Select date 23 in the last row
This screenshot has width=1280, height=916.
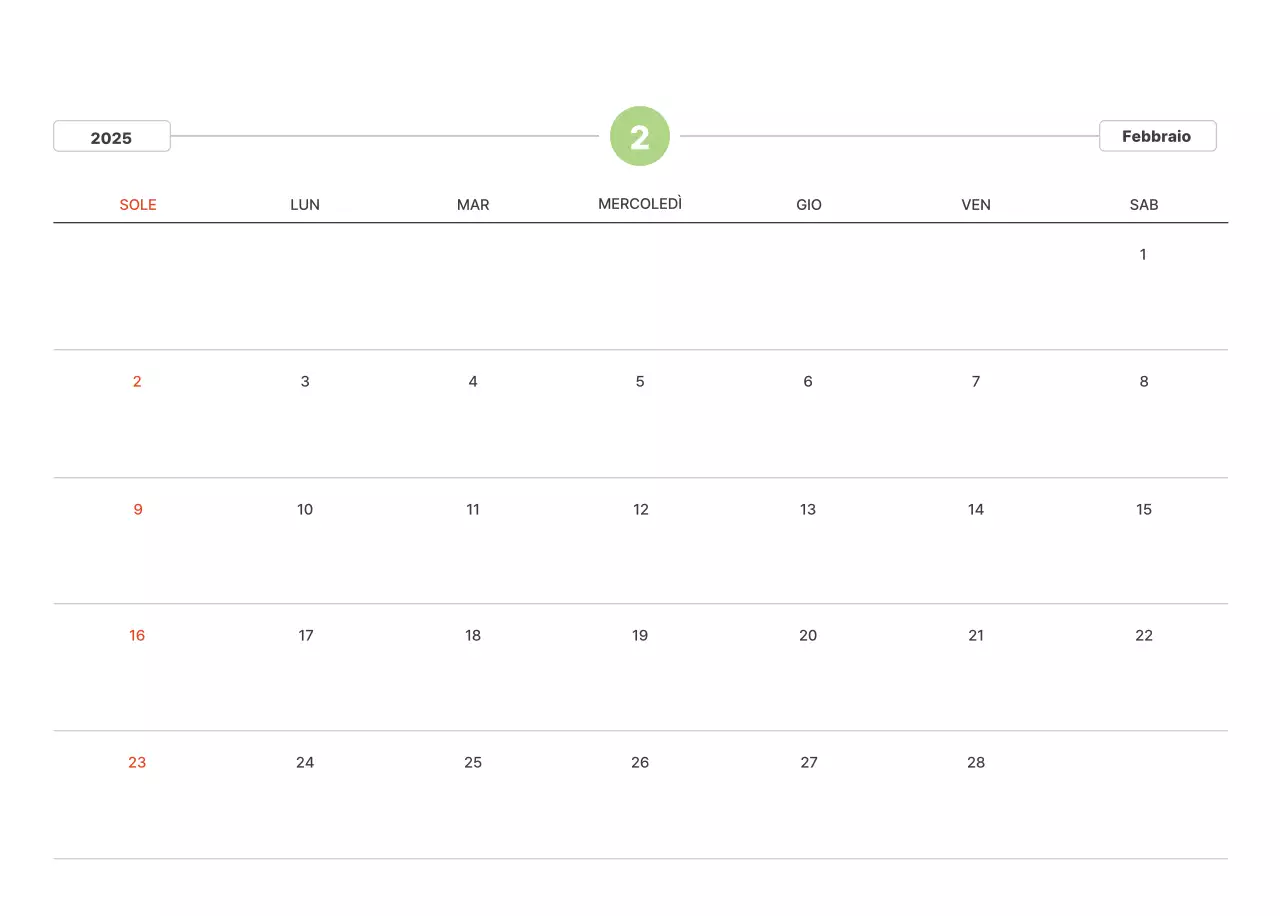tap(137, 763)
